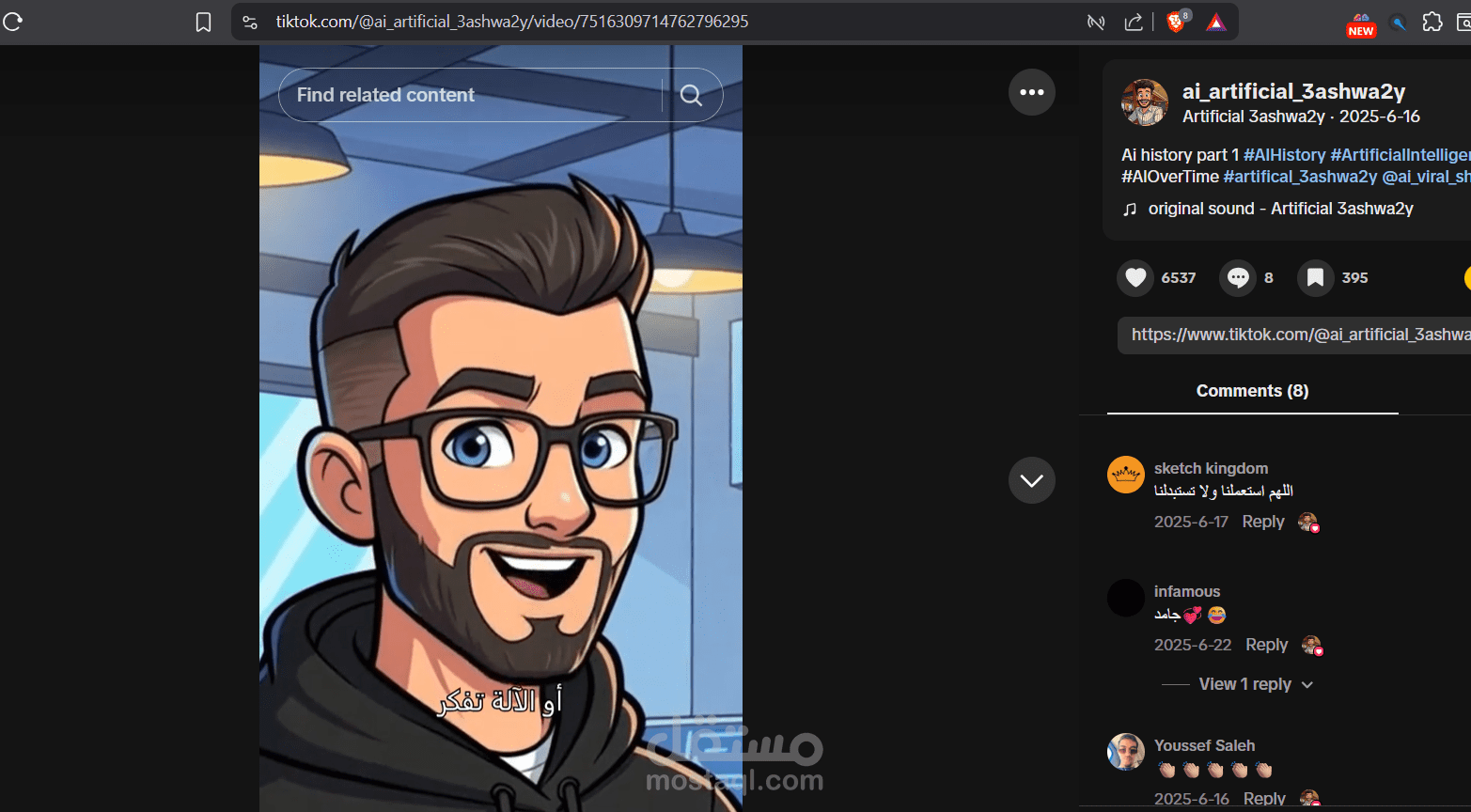The image size is (1471, 812).
Task: Open the extension with the NEW badge
Action: point(1360,23)
